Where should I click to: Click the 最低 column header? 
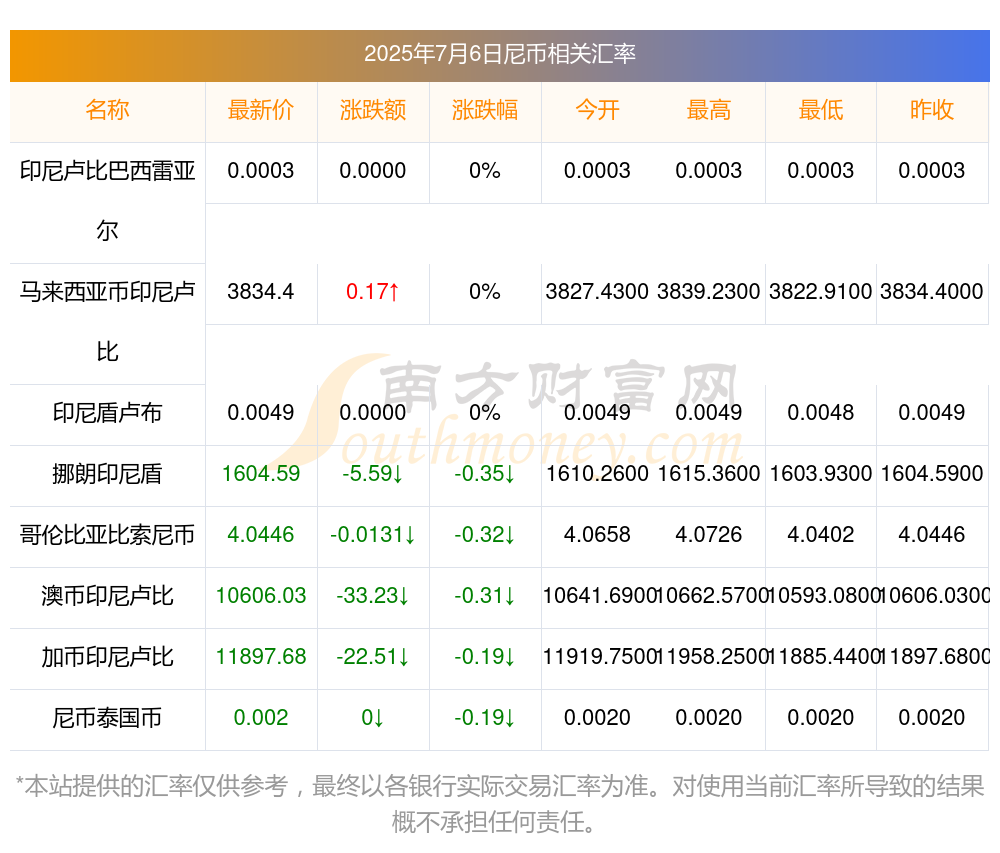(821, 110)
